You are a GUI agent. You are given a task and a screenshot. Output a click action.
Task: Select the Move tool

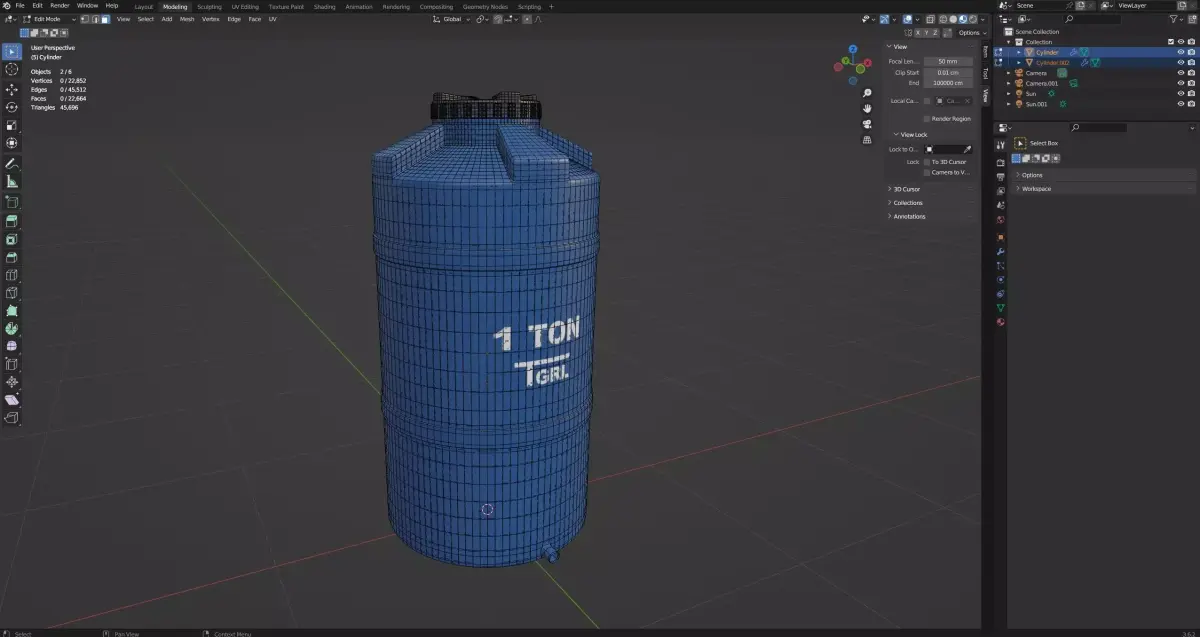[12, 89]
